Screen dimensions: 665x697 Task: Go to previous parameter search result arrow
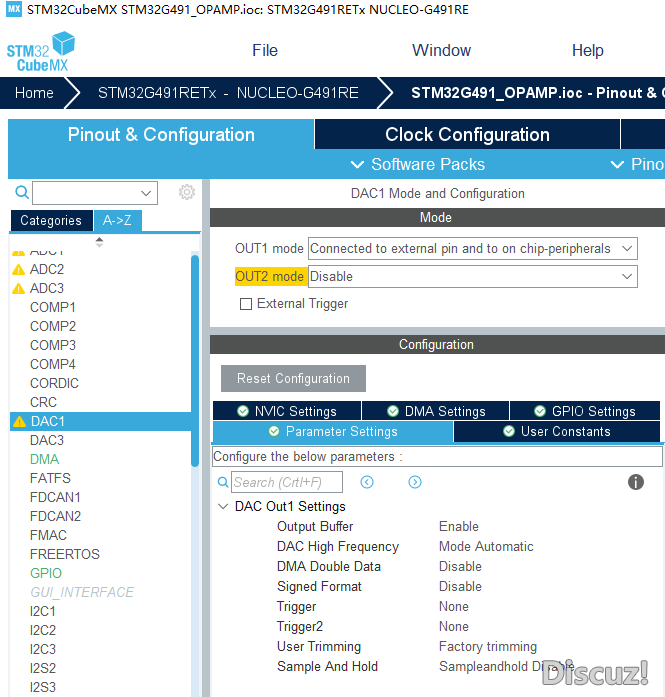(367, 482)
